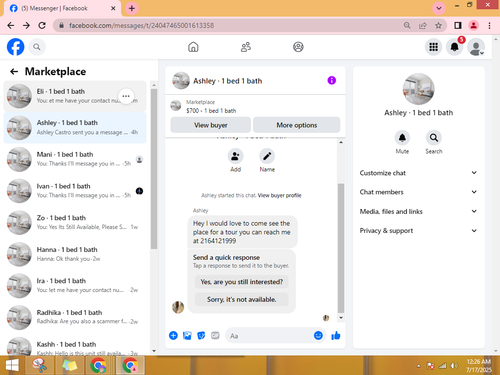This screenshot has width=500, height=375.
Task: Click the zoom magnifier in address bar
Action: [407, 25]
